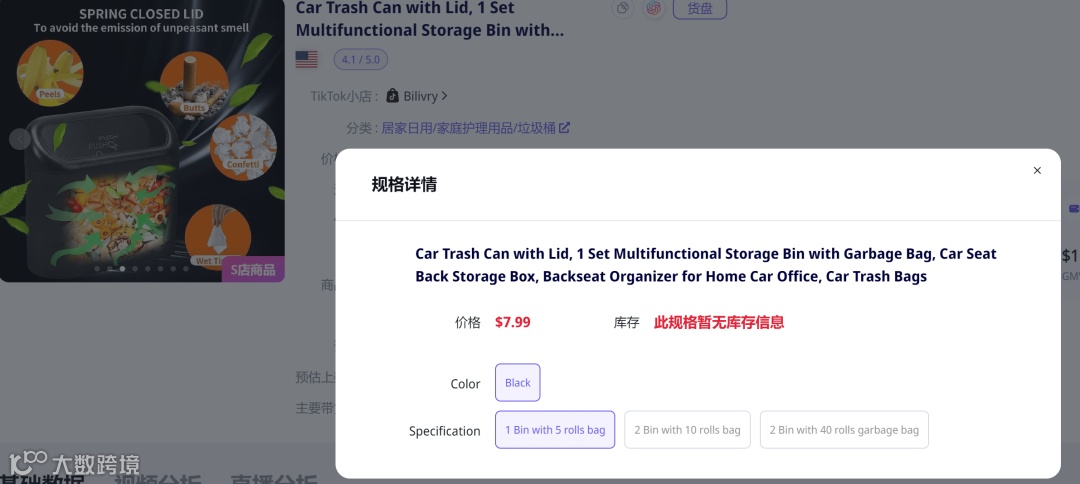Open the 居家日用/家庭护理用品/垃圾桶 category link

click(468, 128)
